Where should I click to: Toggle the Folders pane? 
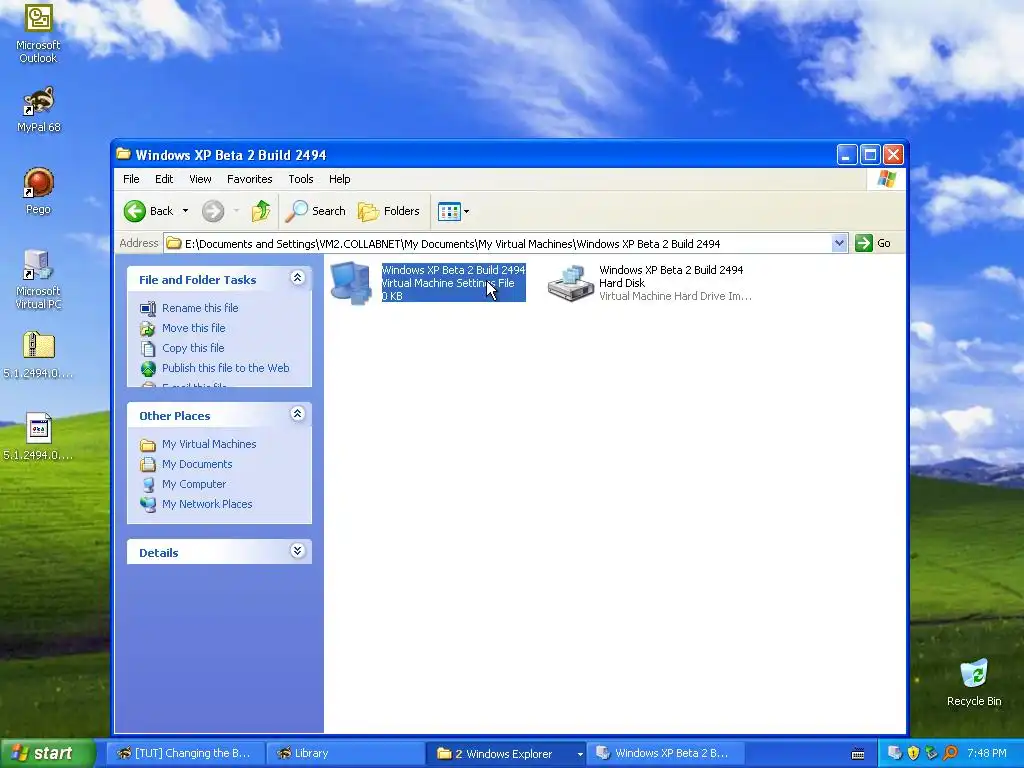pyautogui.click(x=389, y=211)
